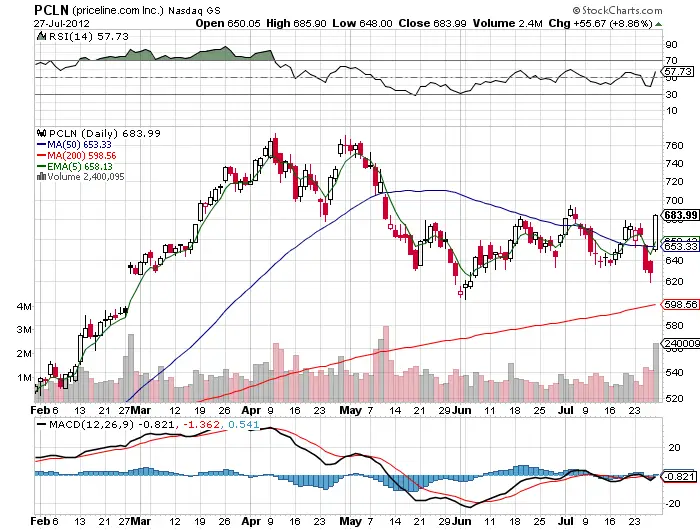700x530 pixels.
Task: Click the 653.33 MA(50) tag on price axis
Action: 681,246
